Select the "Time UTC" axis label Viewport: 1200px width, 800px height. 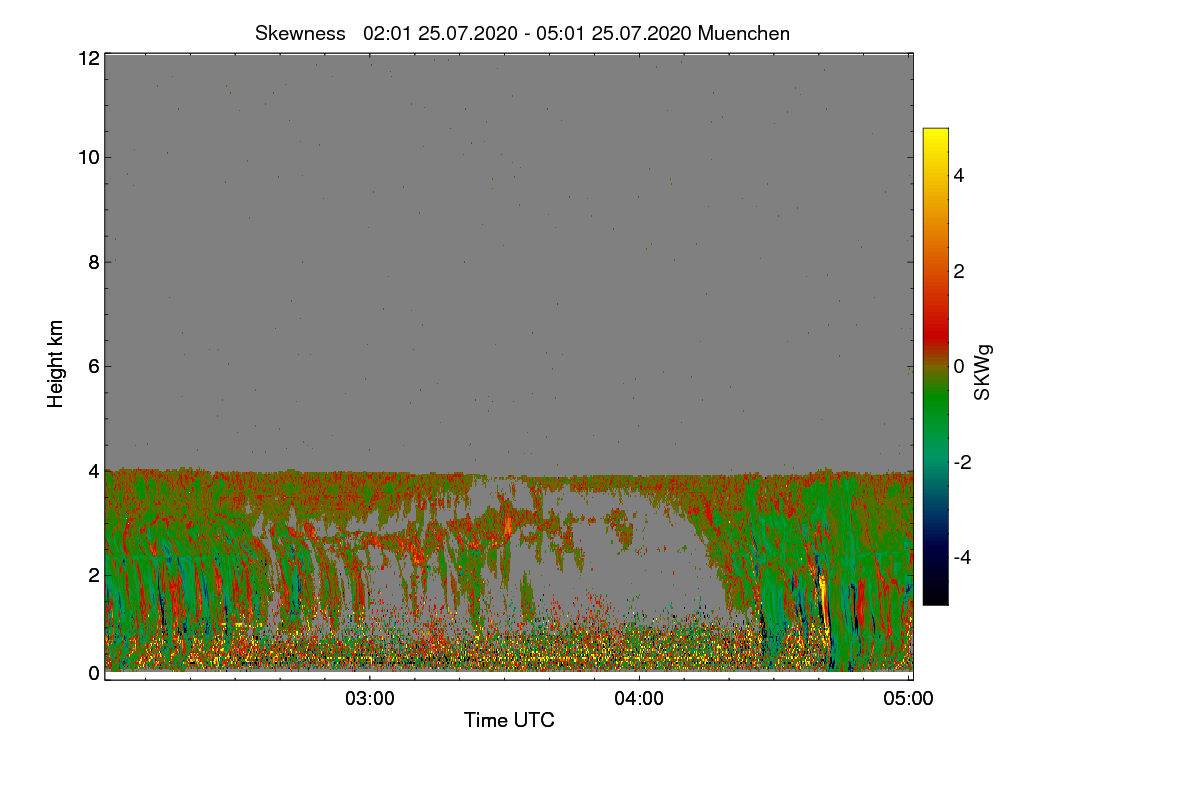(509, 720)
